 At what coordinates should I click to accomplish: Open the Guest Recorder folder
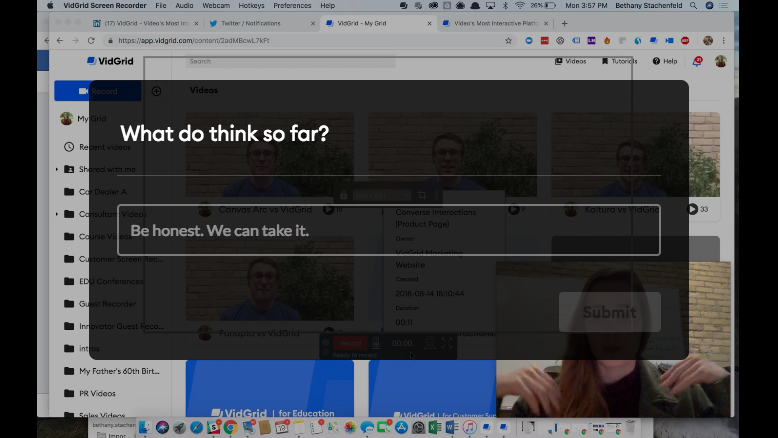click(100, 304)
